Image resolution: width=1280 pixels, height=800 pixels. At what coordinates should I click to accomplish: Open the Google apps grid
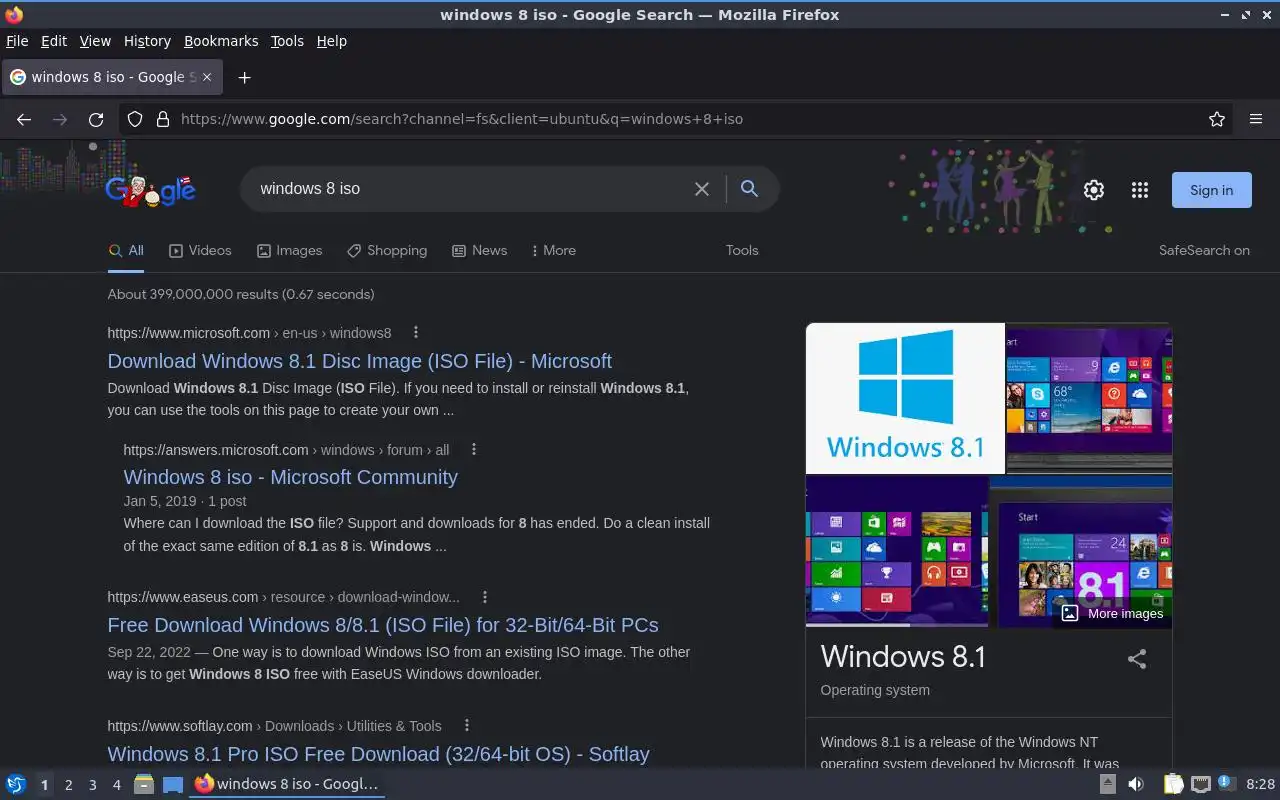pos(1140,190)
